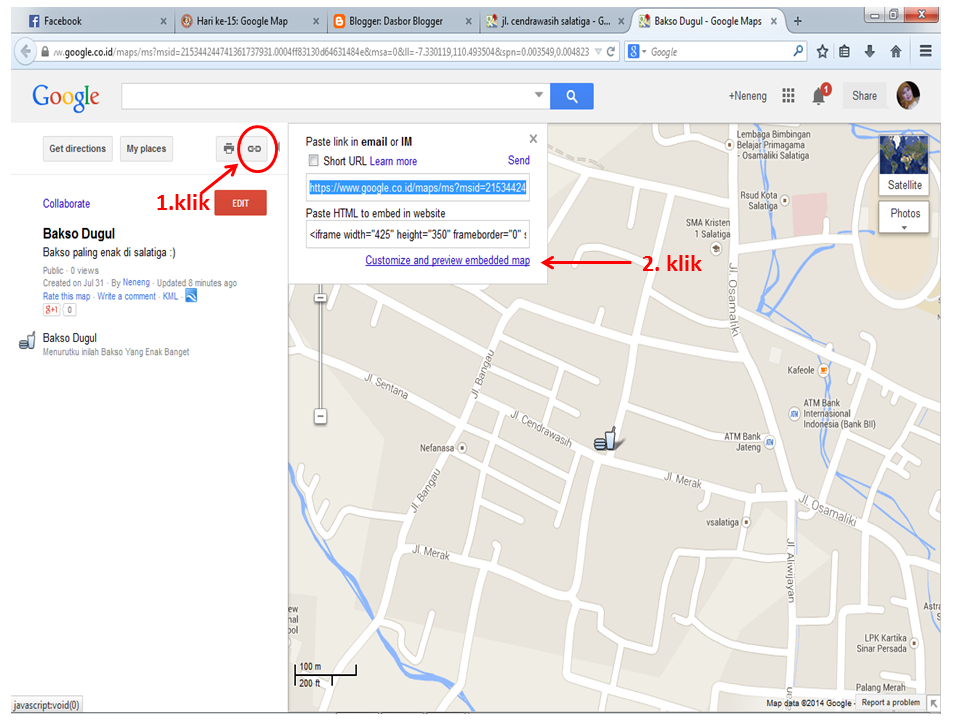Screen dimensions: 960x720
Task: Switch to Satellite view thumbnail
Action: tap(904, 164)
